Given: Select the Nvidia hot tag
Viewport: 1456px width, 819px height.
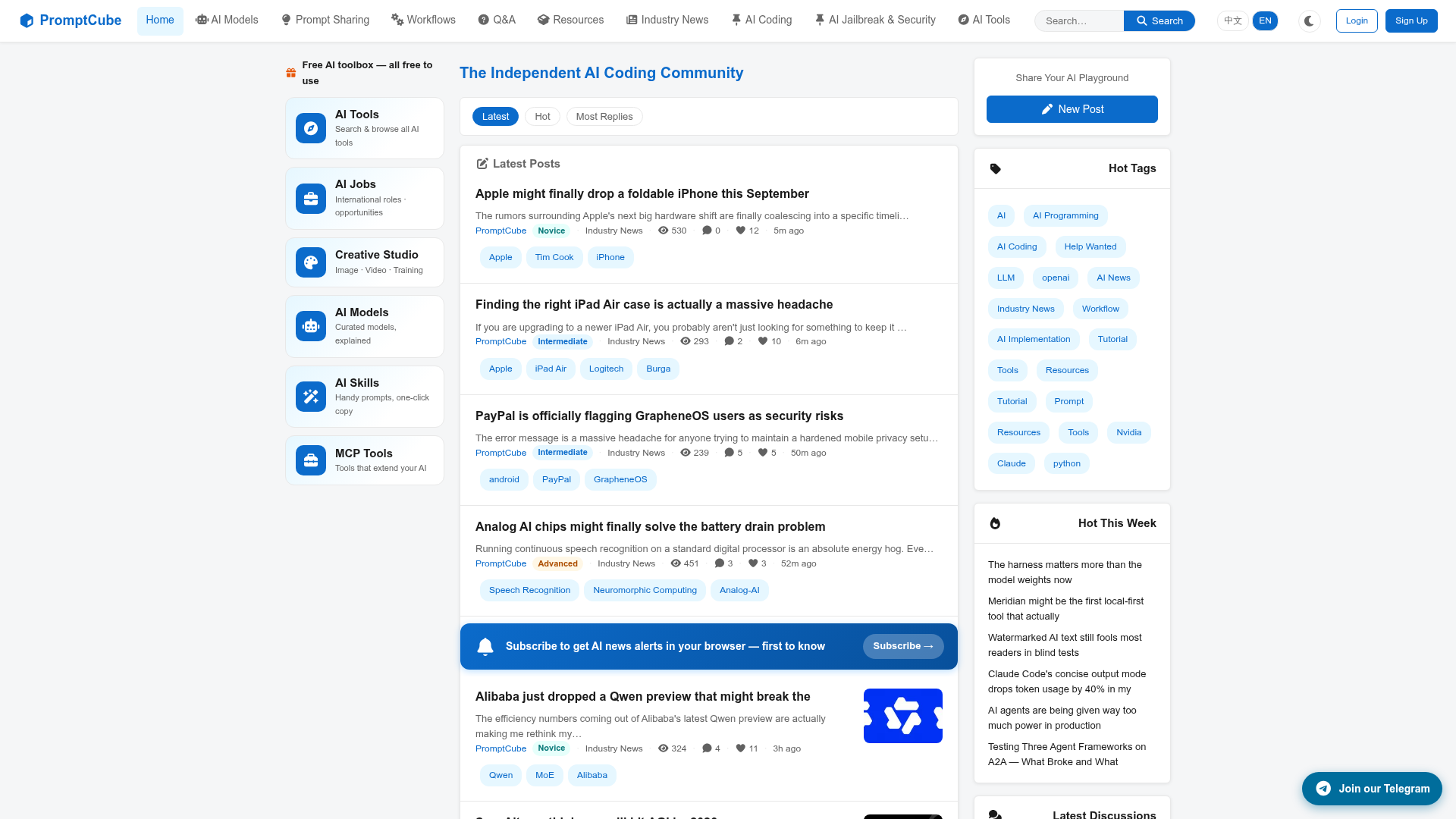Looking at the screenshot, I should point(1129,433).
